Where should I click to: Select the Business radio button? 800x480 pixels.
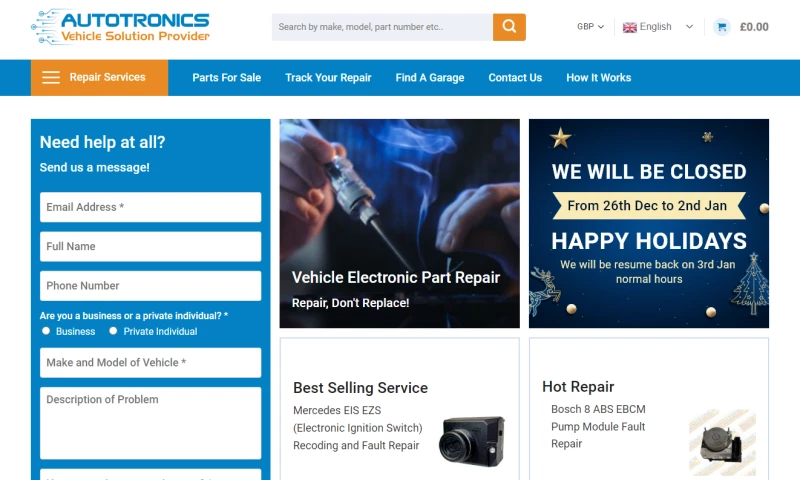[x=46, y=331]
